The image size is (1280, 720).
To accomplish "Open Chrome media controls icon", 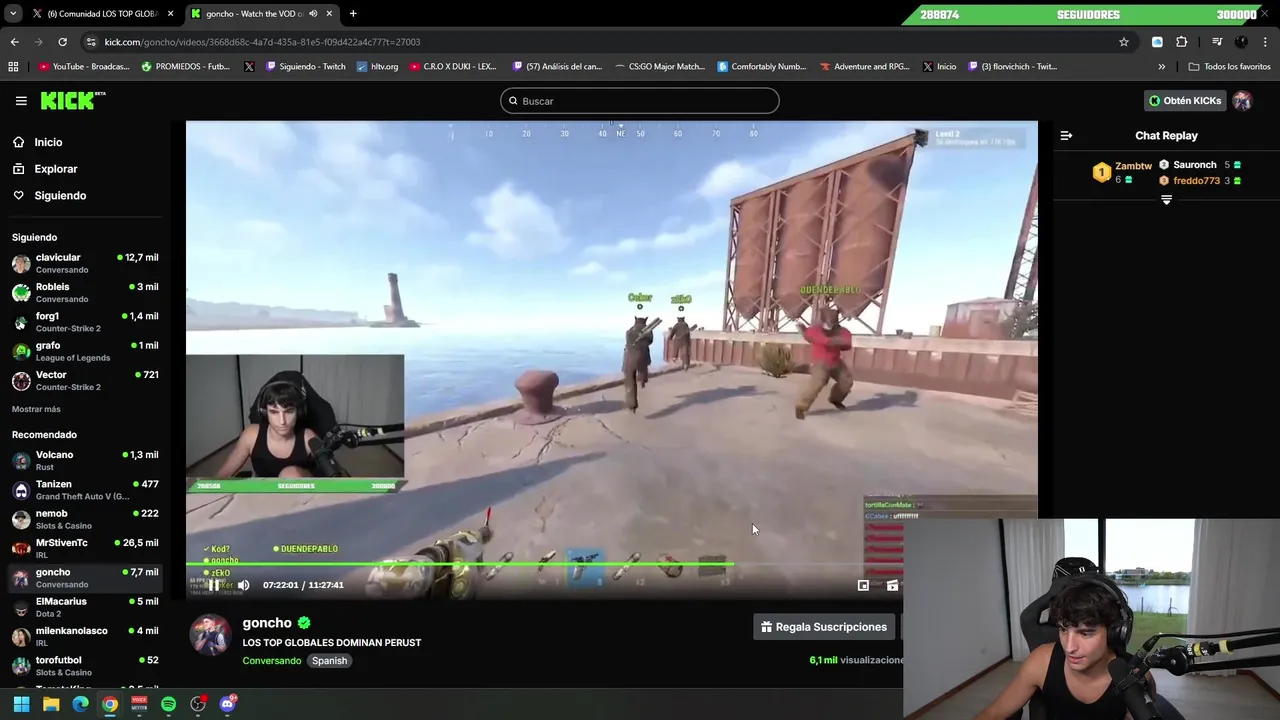I will 1217,42.
